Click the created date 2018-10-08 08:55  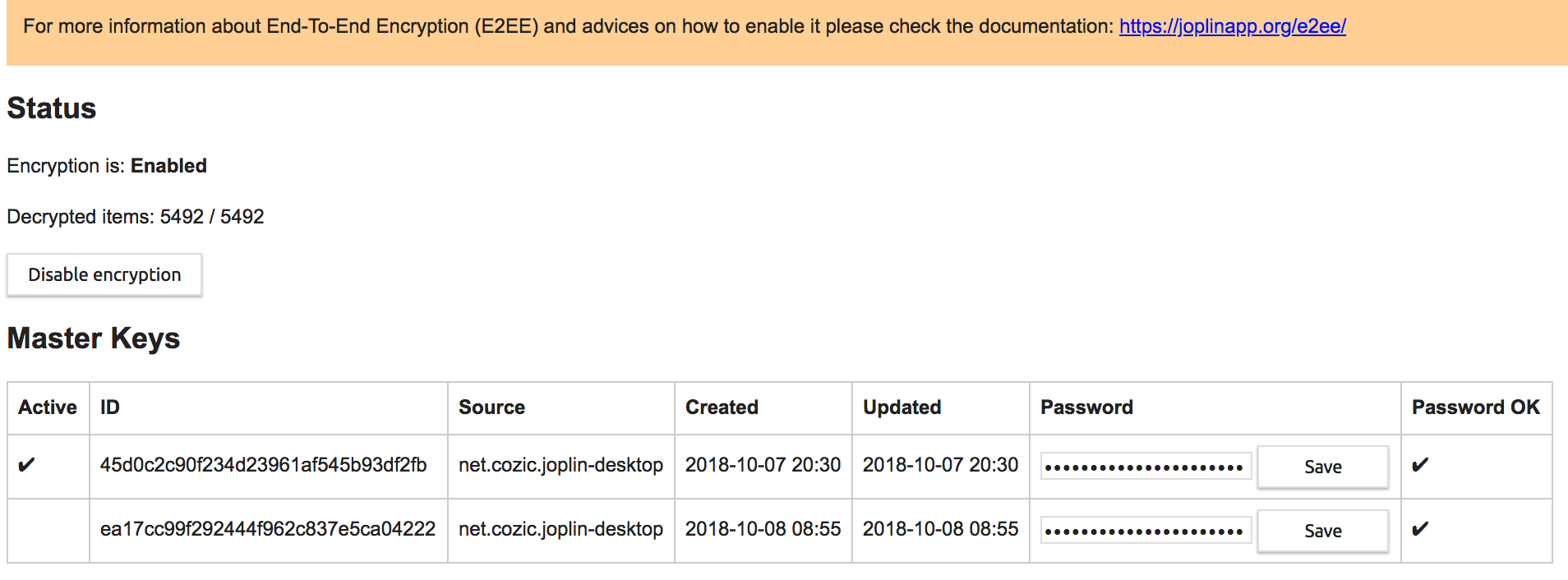click(x=763, y=529)
